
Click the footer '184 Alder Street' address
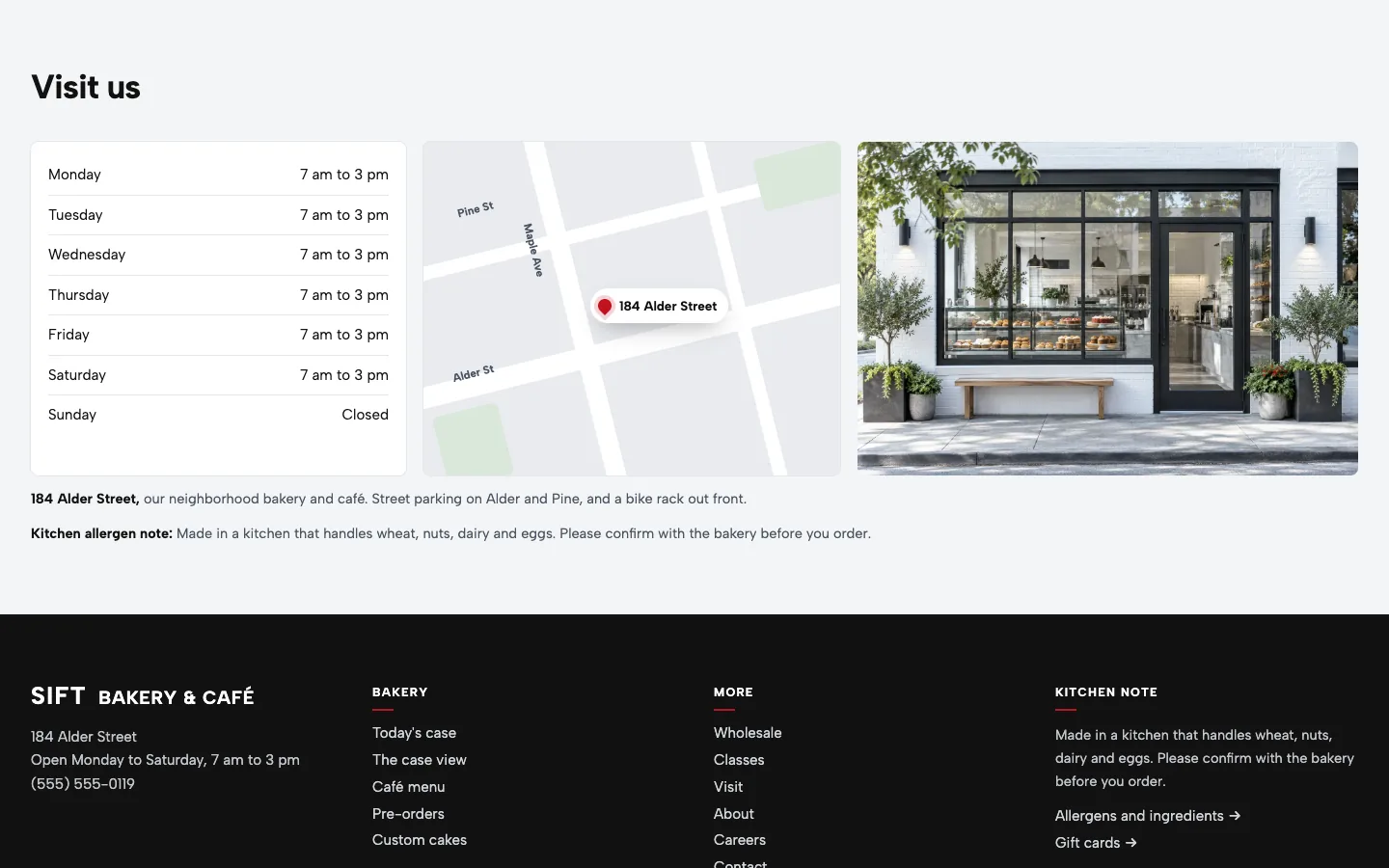coord(84,737)
